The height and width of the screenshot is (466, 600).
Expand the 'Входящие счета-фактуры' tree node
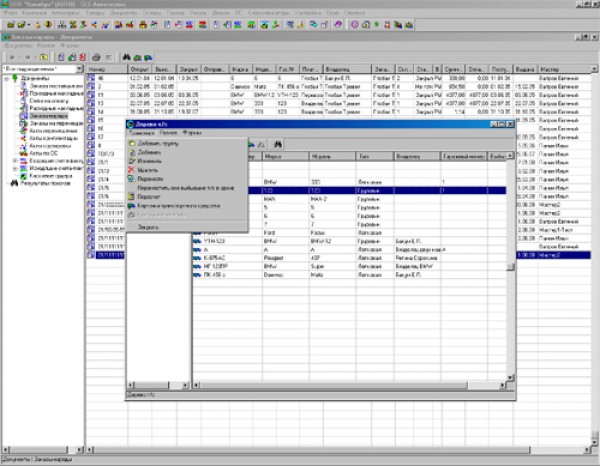pyautogui.click(x=14, y=160)
